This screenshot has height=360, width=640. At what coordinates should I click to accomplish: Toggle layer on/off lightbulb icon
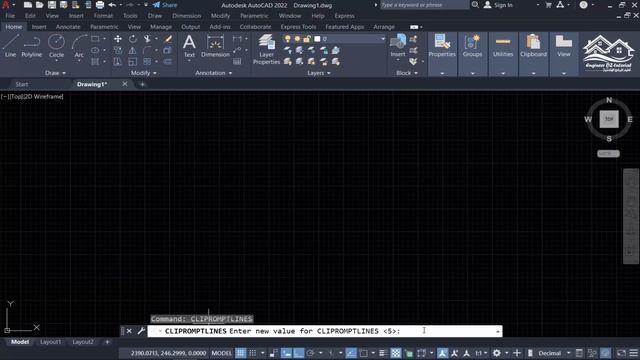[288, 39]
